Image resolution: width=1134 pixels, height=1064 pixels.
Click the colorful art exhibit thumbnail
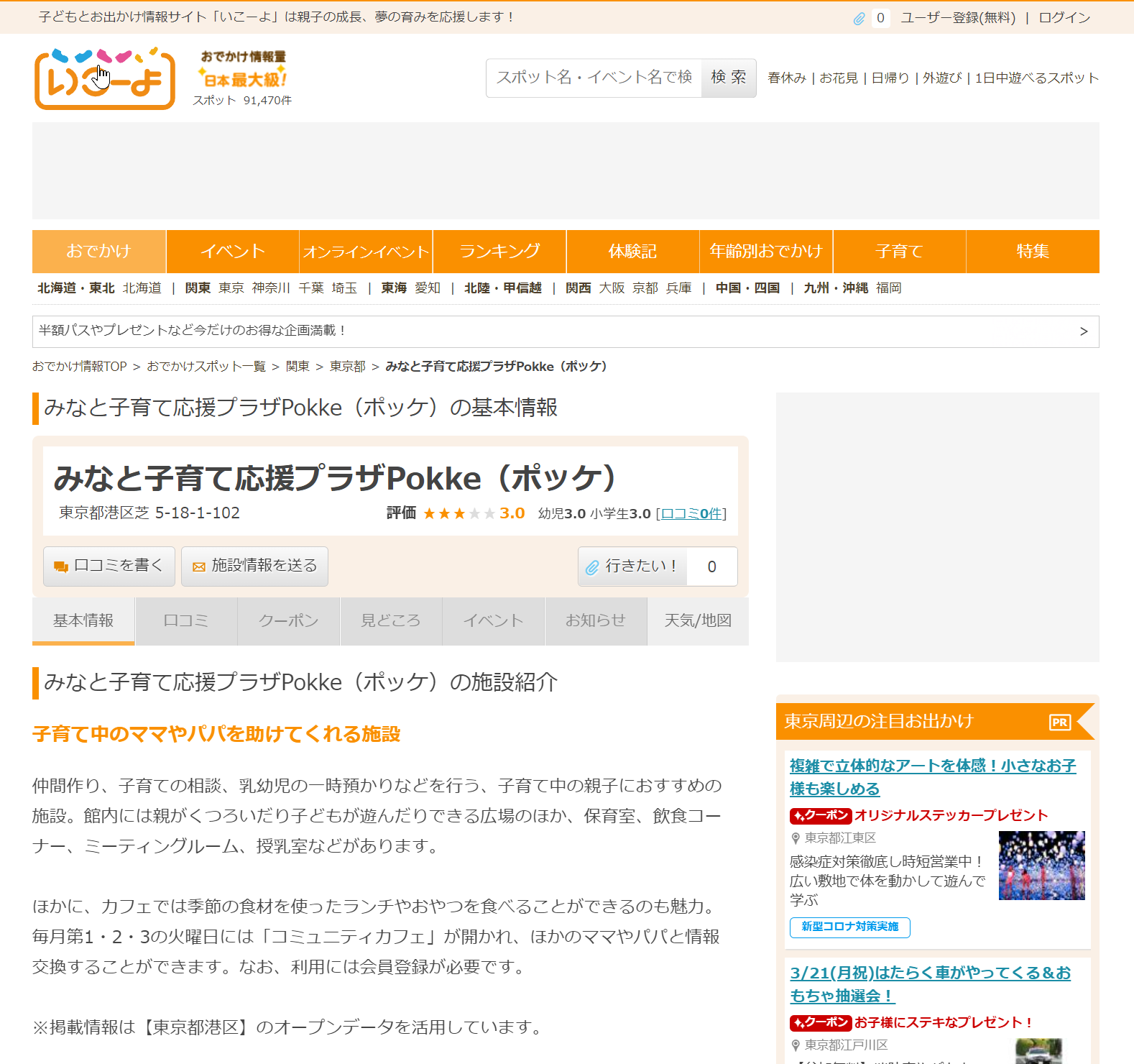point(1042,866)
